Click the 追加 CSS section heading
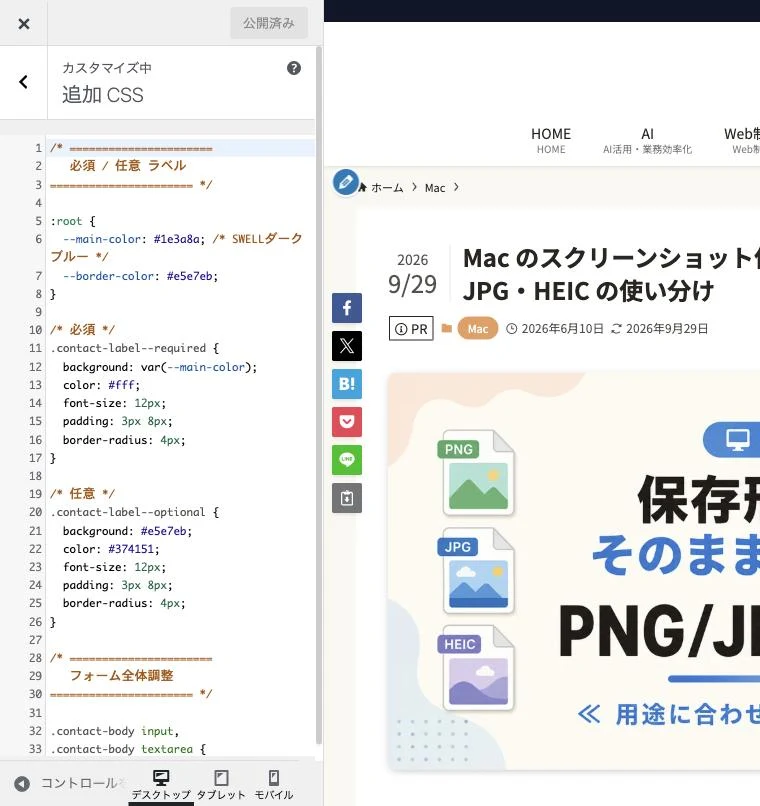This screenshot has width=760, height=806. (x=103, y=95)
